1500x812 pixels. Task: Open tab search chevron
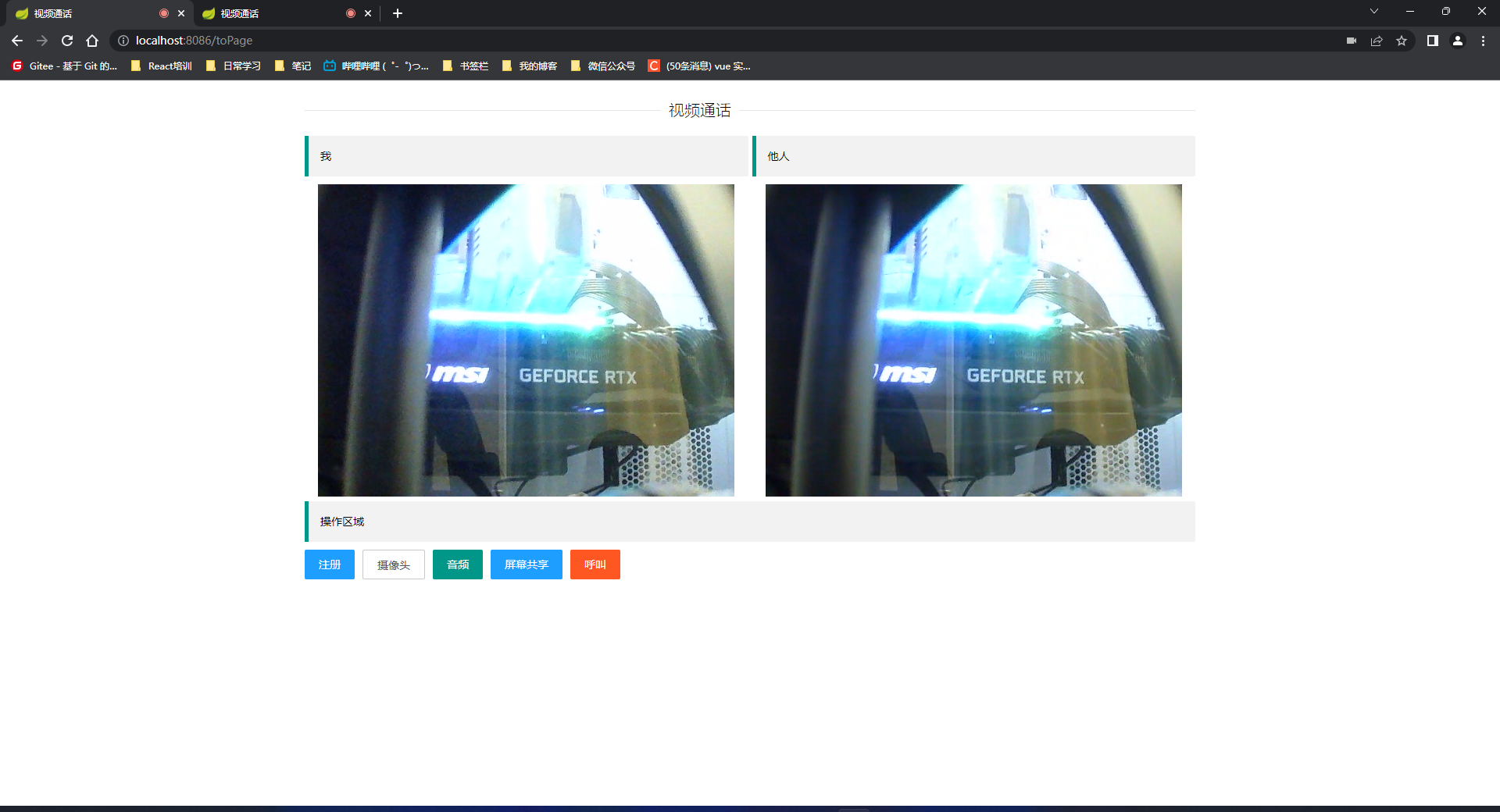click(x=1374, y=11)
